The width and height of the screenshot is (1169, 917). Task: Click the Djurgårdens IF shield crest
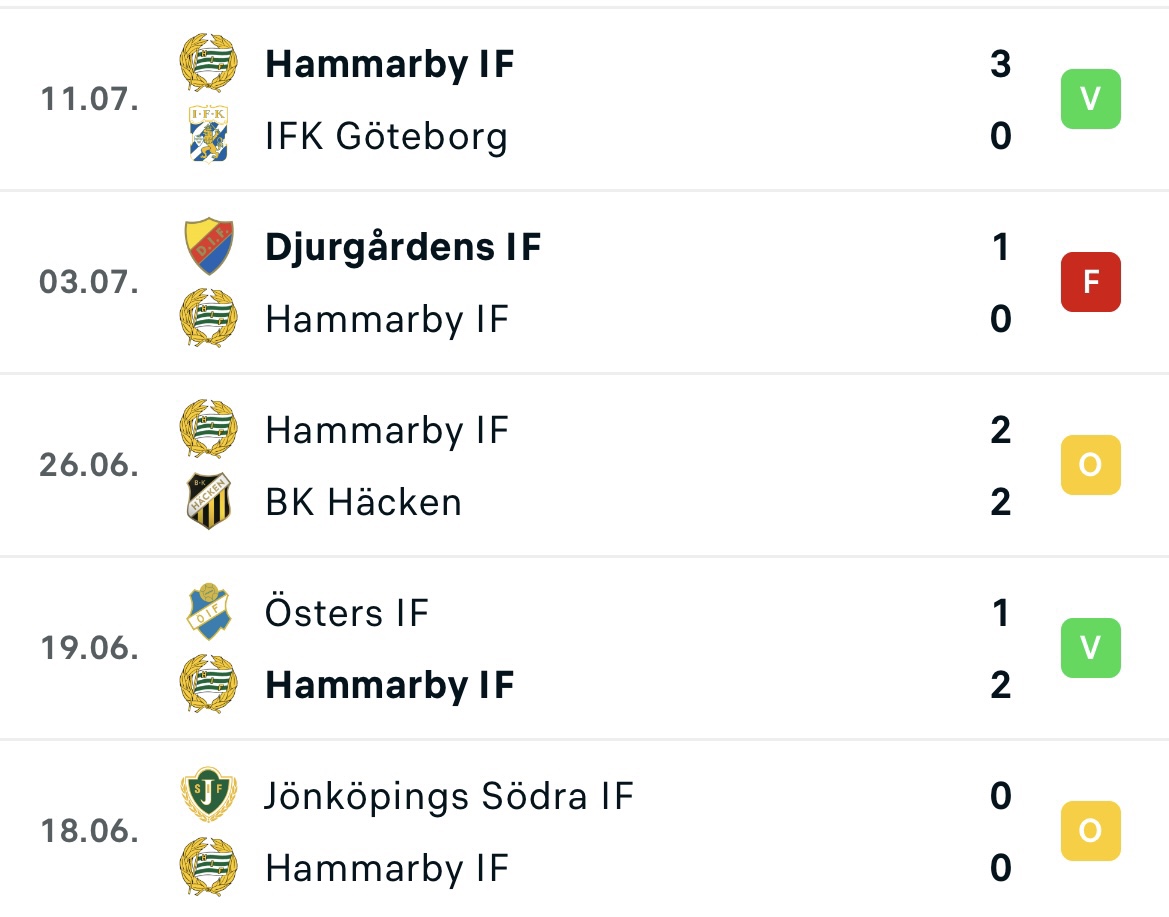209,246
